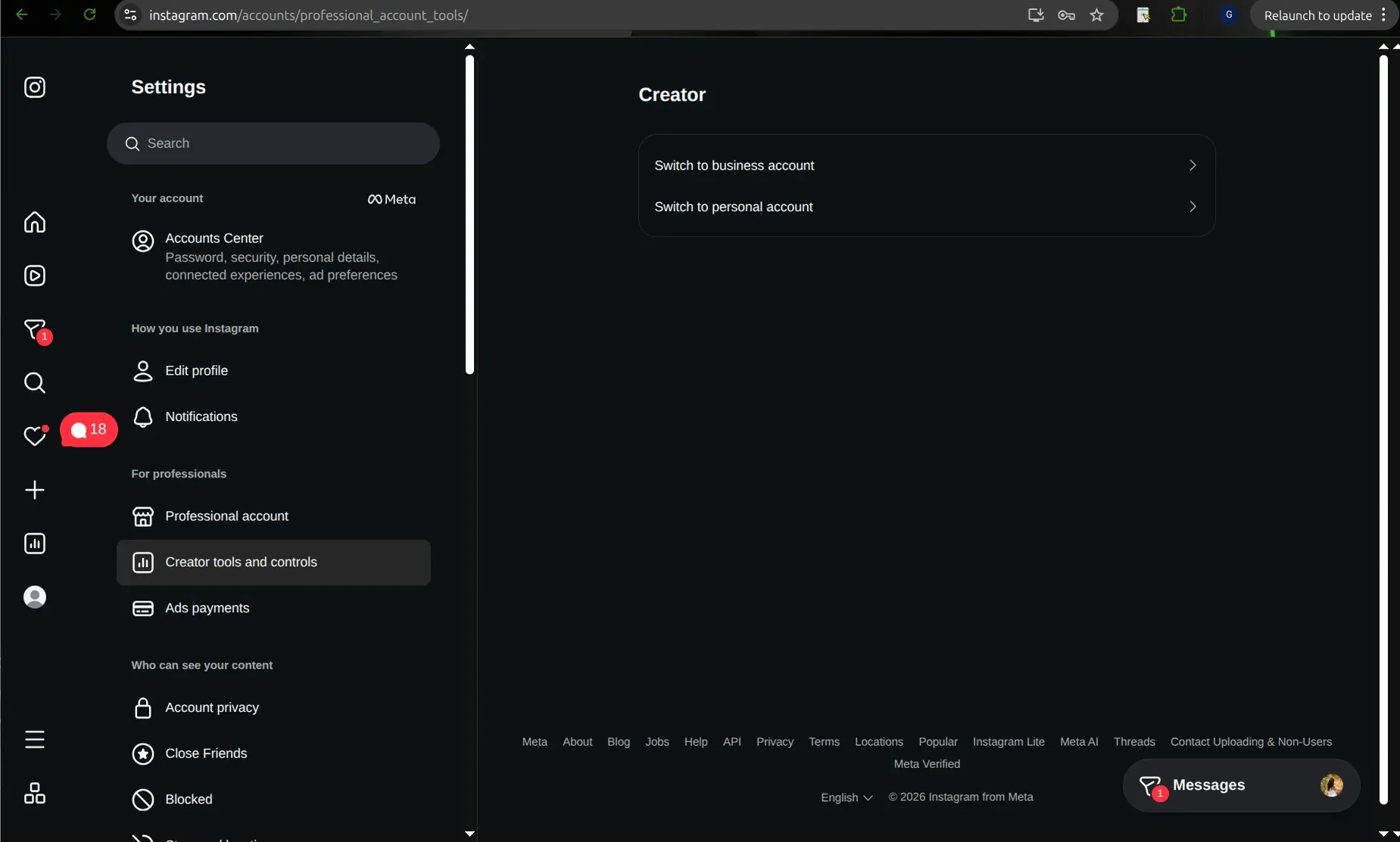Click the yellow extension icon in toolbar
This screenshot has width=1400, height=842.
1143,14
